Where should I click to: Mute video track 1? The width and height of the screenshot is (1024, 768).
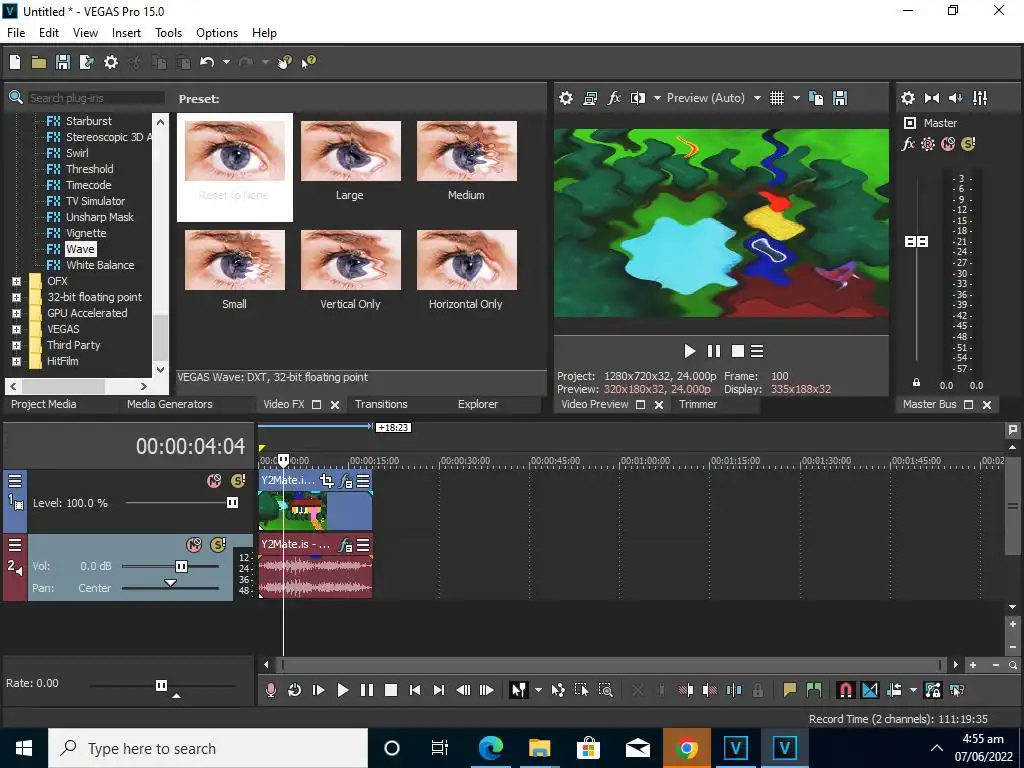pyautogui.click(x=214, y=481)
